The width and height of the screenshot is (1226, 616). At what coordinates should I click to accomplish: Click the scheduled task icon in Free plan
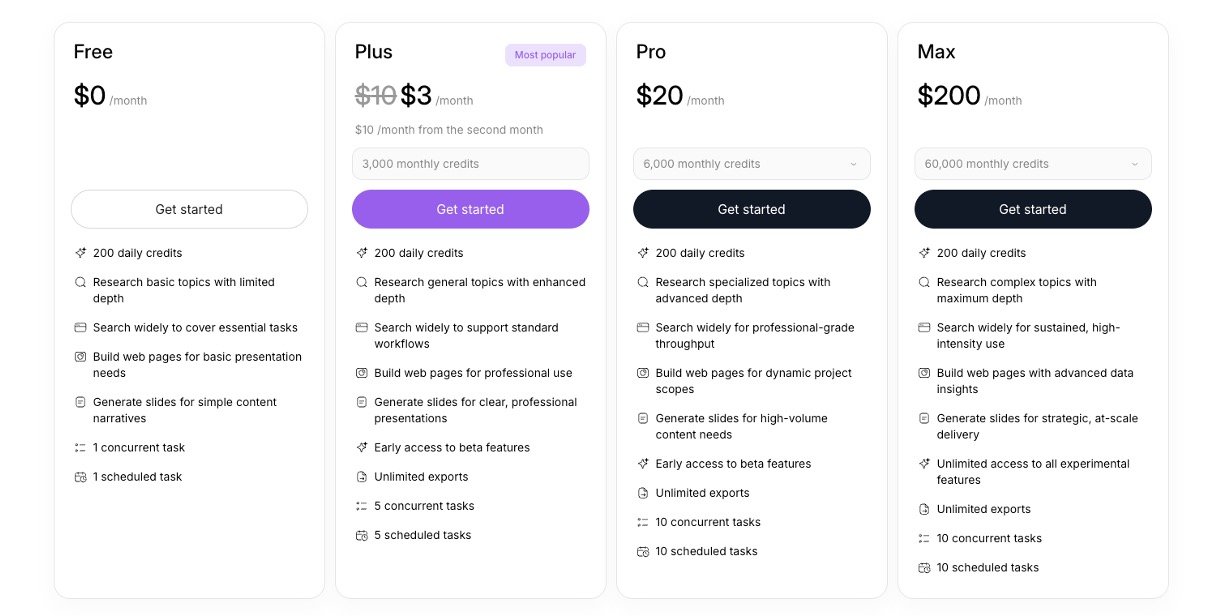click(x=81, y=477)
